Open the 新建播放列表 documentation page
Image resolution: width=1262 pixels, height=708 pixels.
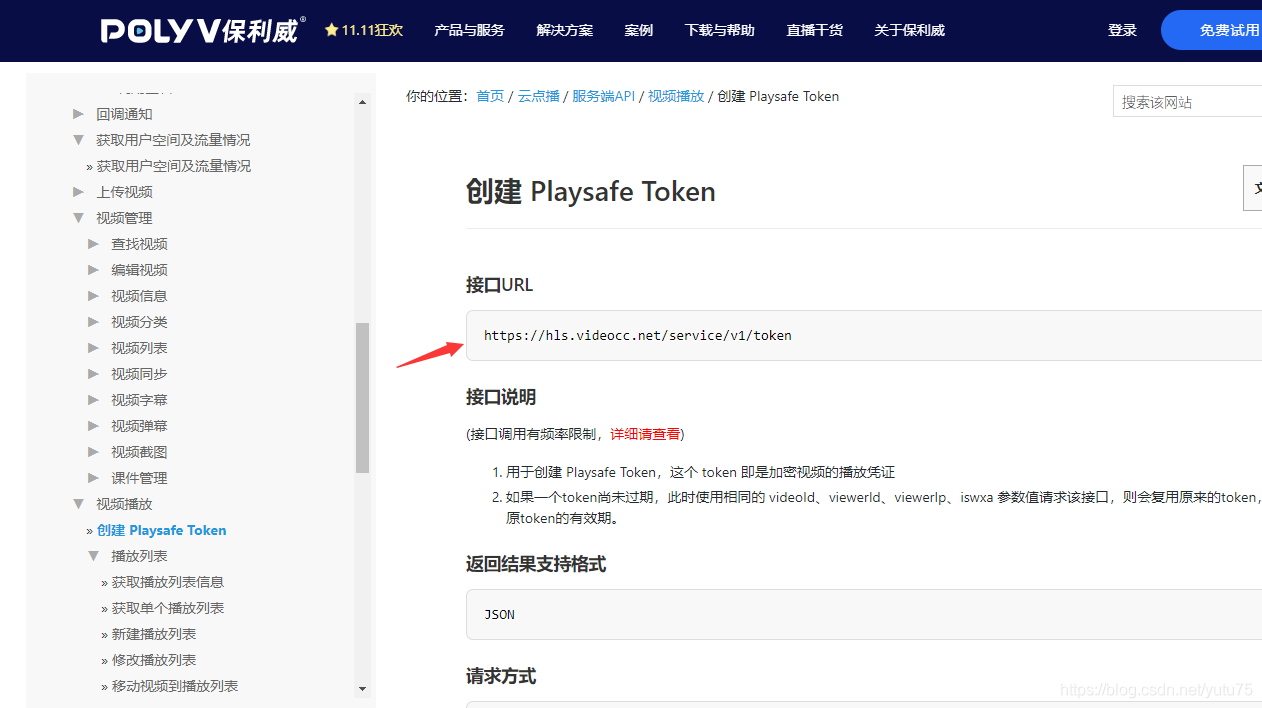pyautogui.click(x=153, y=633)
